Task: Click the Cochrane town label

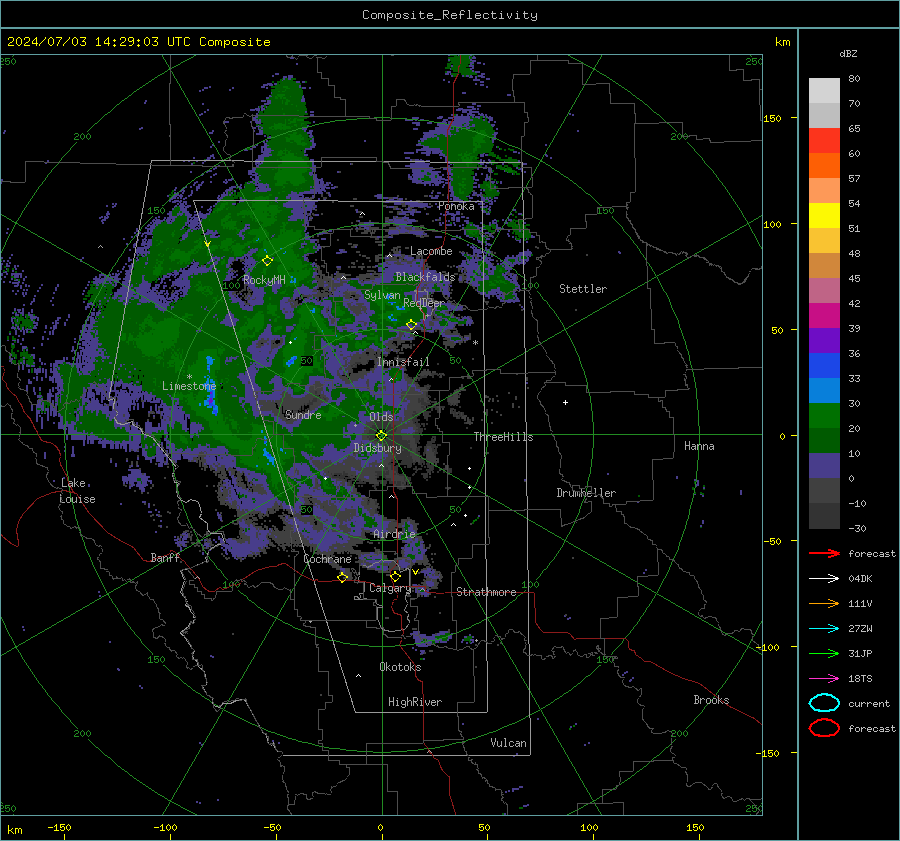Action: coord(327,559)
